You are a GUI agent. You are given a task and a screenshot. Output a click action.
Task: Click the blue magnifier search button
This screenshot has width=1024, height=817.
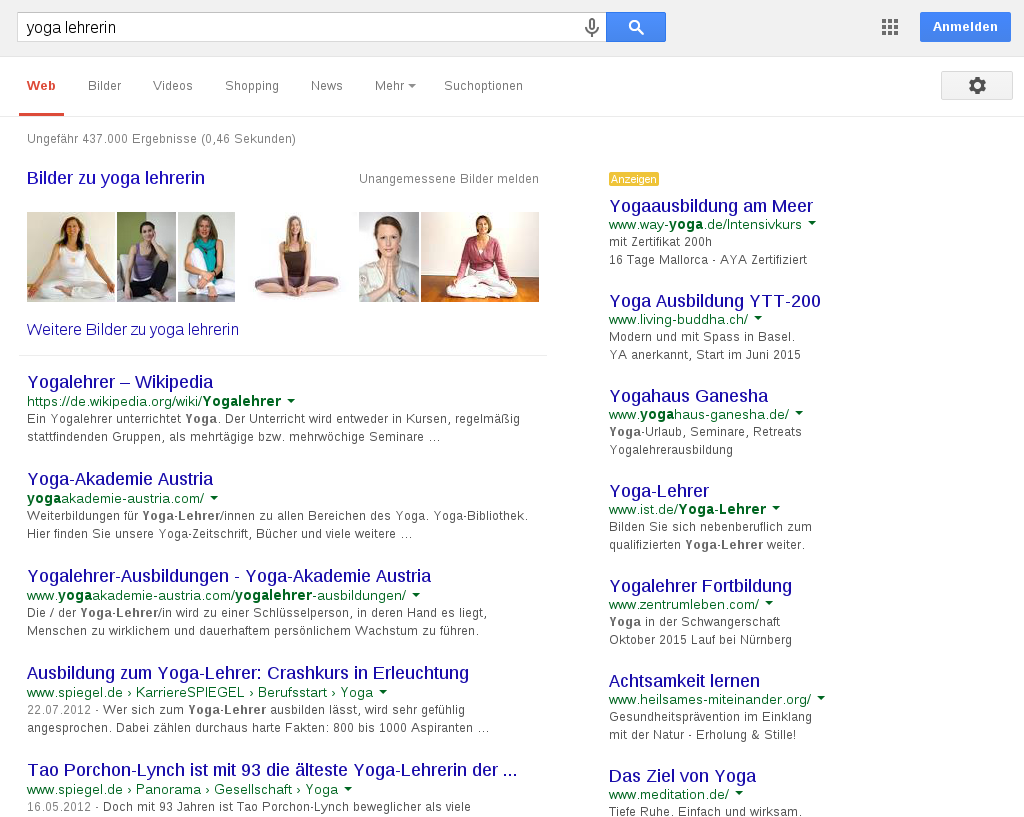click(x=635, y=27)
